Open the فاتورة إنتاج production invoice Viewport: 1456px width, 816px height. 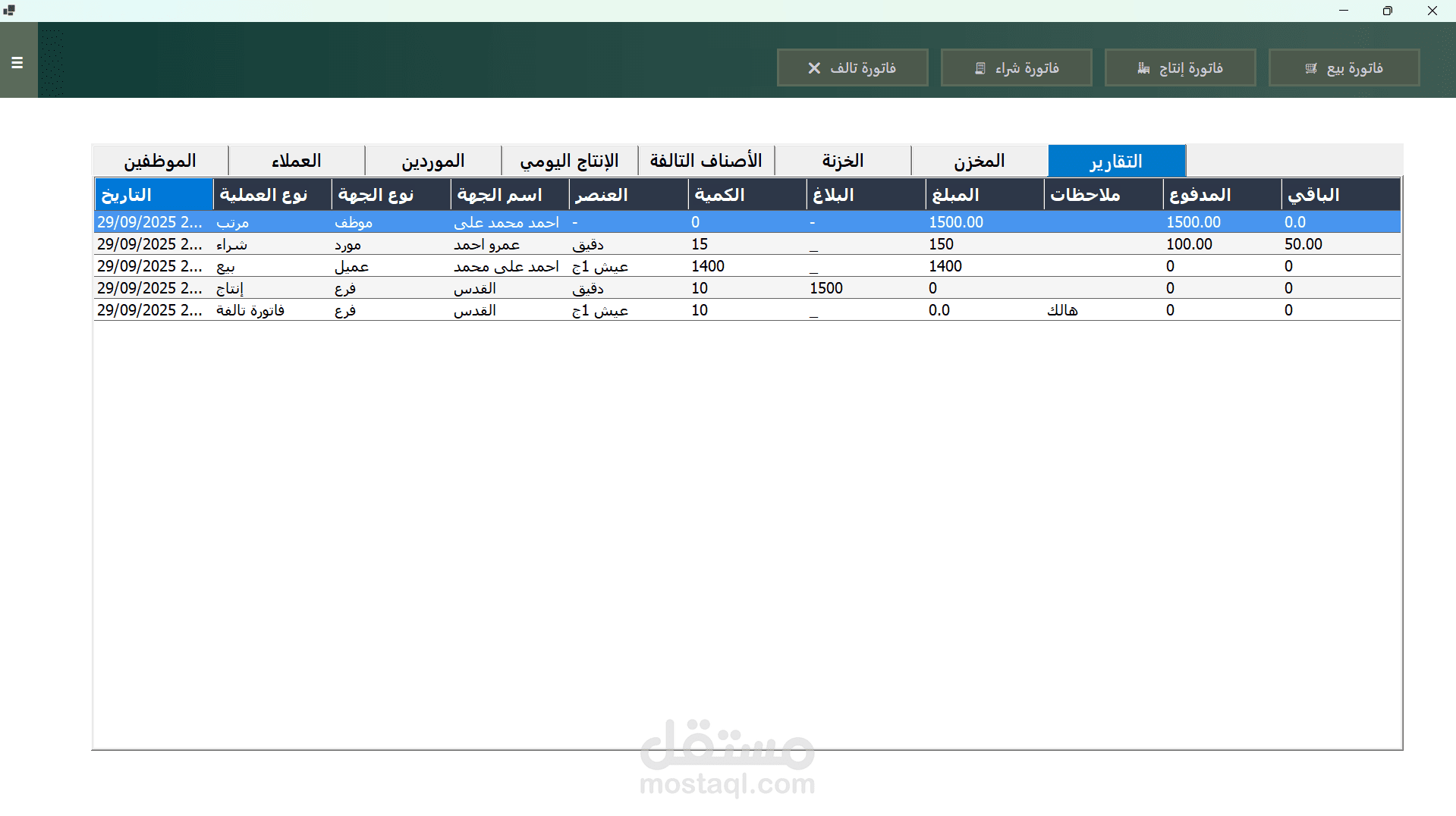click(1180, 68)
